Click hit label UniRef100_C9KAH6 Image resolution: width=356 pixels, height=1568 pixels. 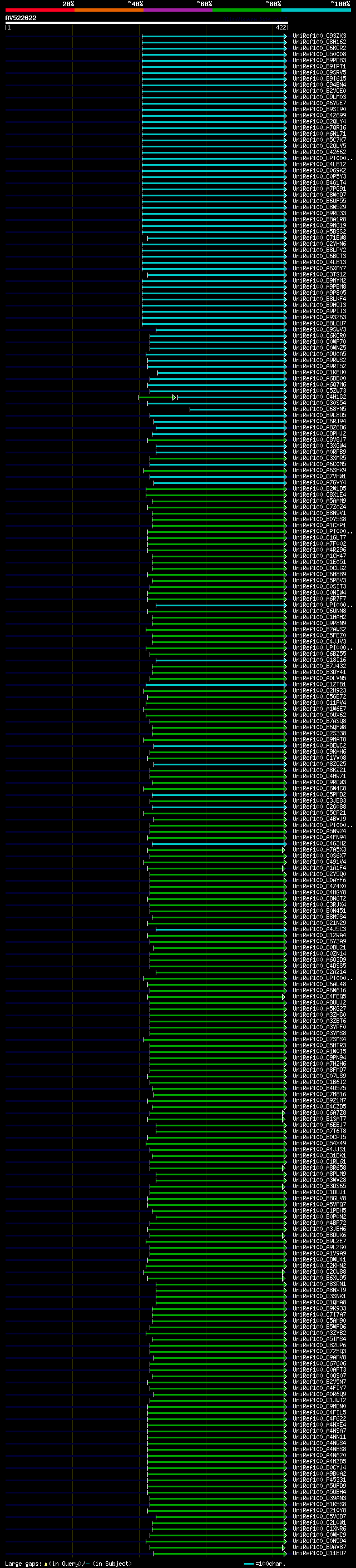coord(319,752)
